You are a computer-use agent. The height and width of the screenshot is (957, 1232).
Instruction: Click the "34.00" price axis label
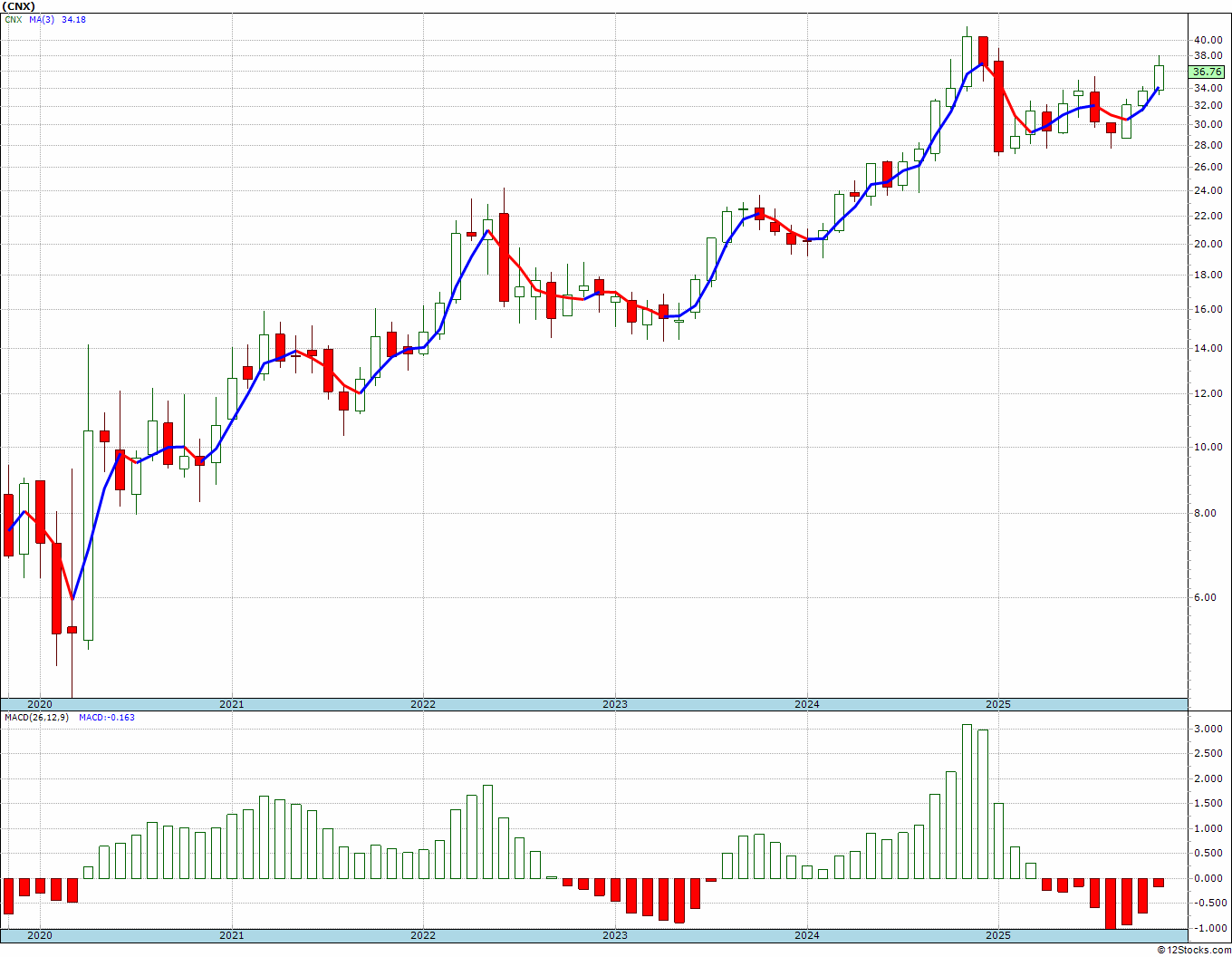[x=1208, y=88]
